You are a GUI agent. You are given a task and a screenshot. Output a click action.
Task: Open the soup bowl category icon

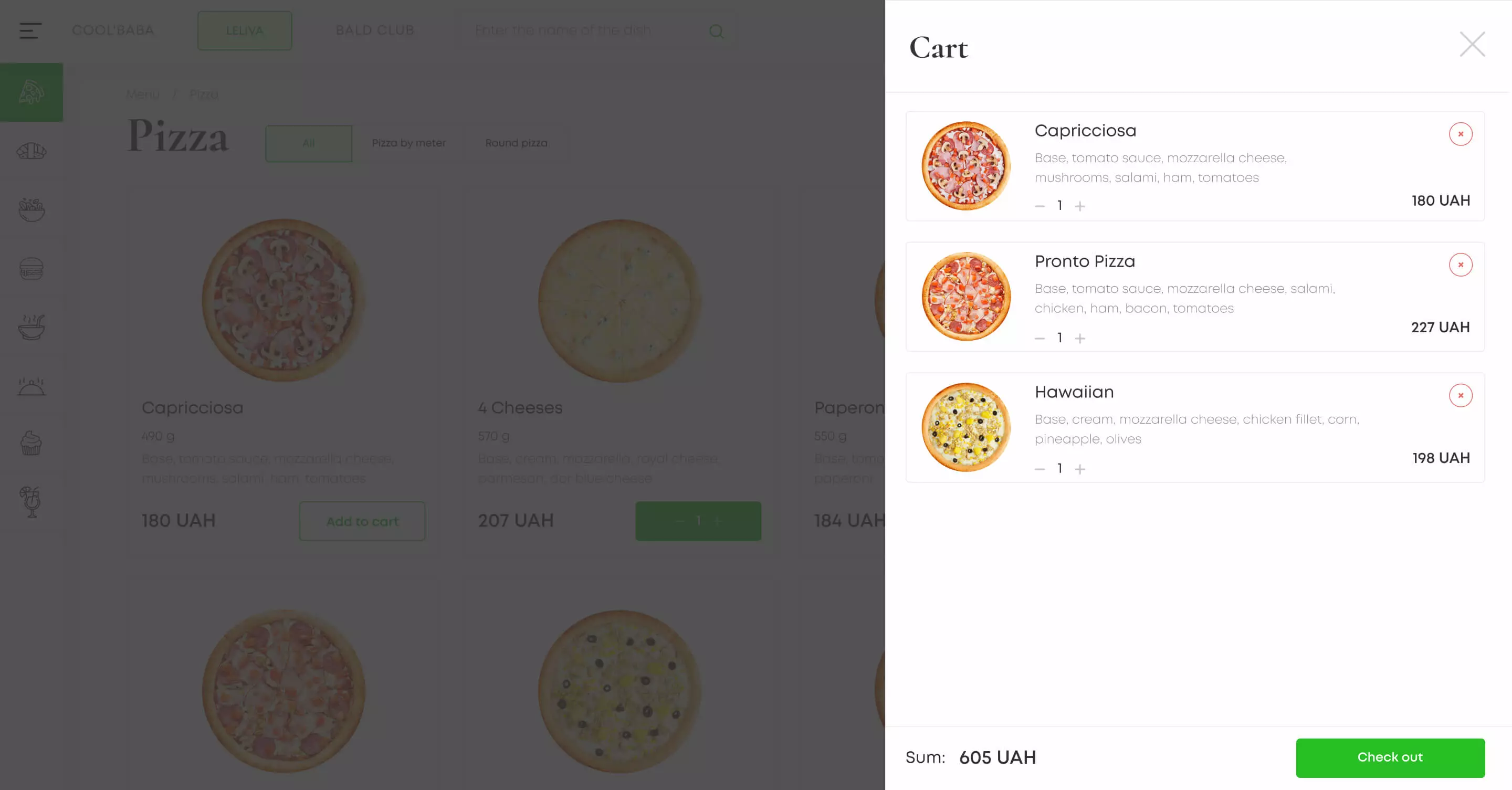31,327
